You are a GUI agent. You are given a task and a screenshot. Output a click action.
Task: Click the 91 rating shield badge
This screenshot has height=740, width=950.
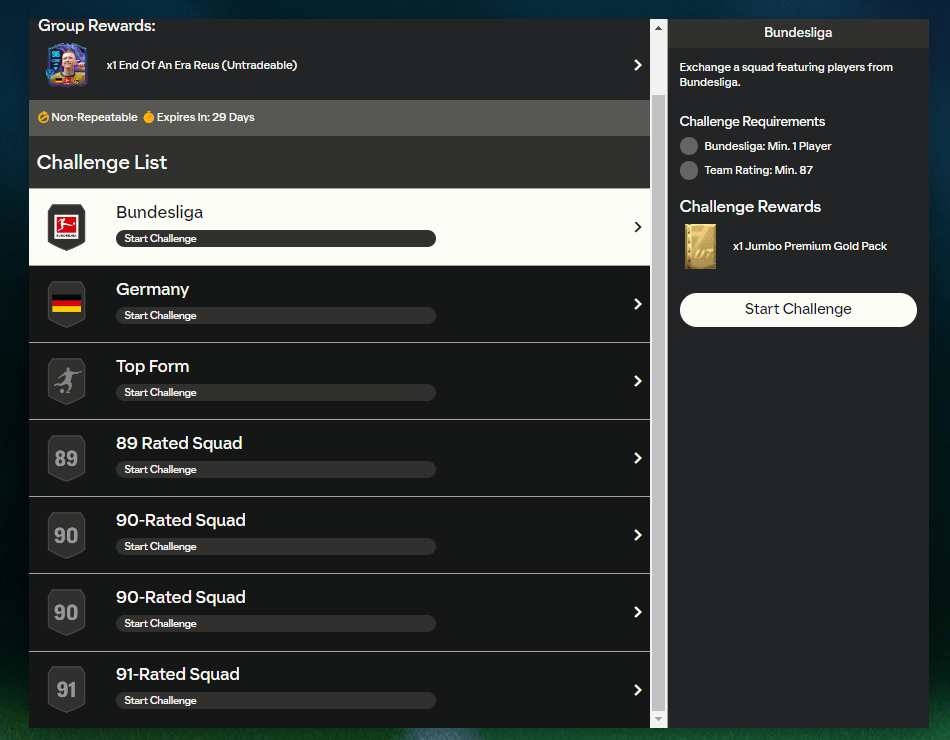pos(67,689)
